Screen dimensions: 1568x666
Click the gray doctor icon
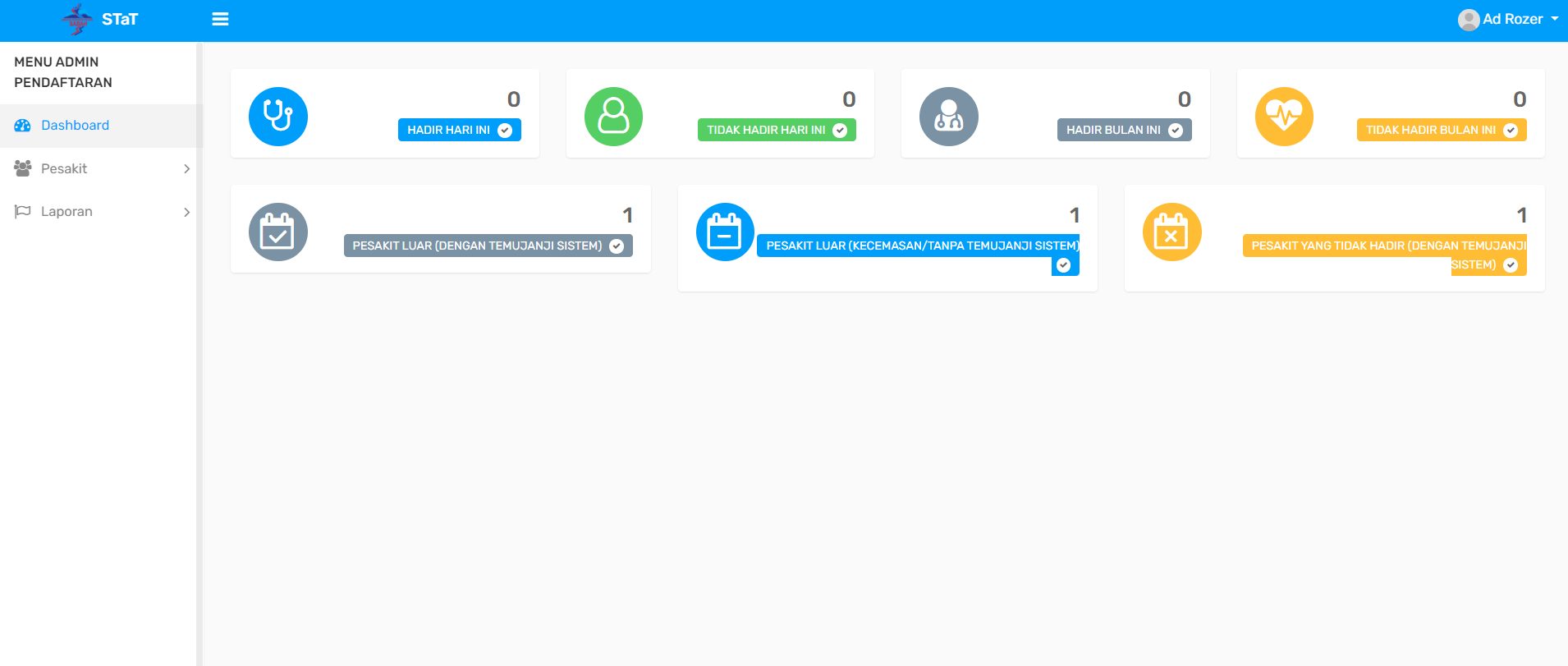click(948, 117)
